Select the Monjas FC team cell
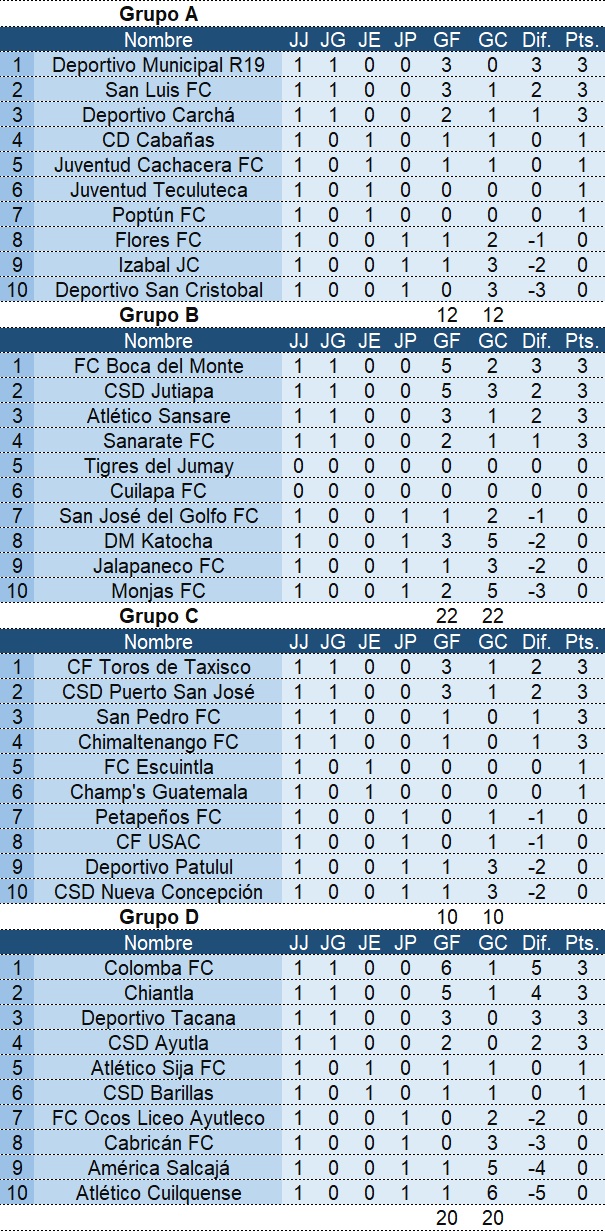 click(158, 591)
